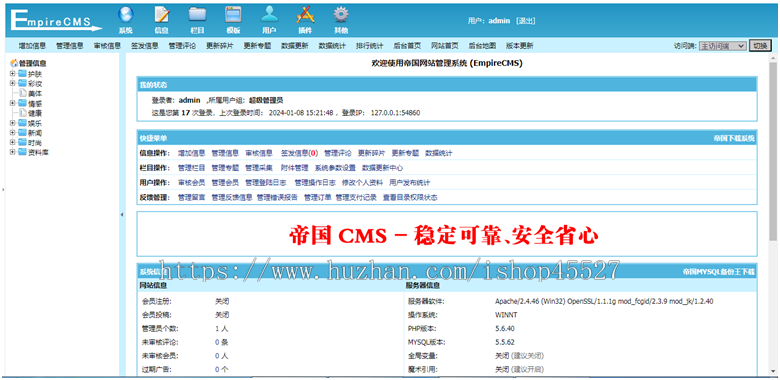This screenshot has height=380, width=780.
Task: Click the folder icon of 新闻
Action: [x=22, y=133]
